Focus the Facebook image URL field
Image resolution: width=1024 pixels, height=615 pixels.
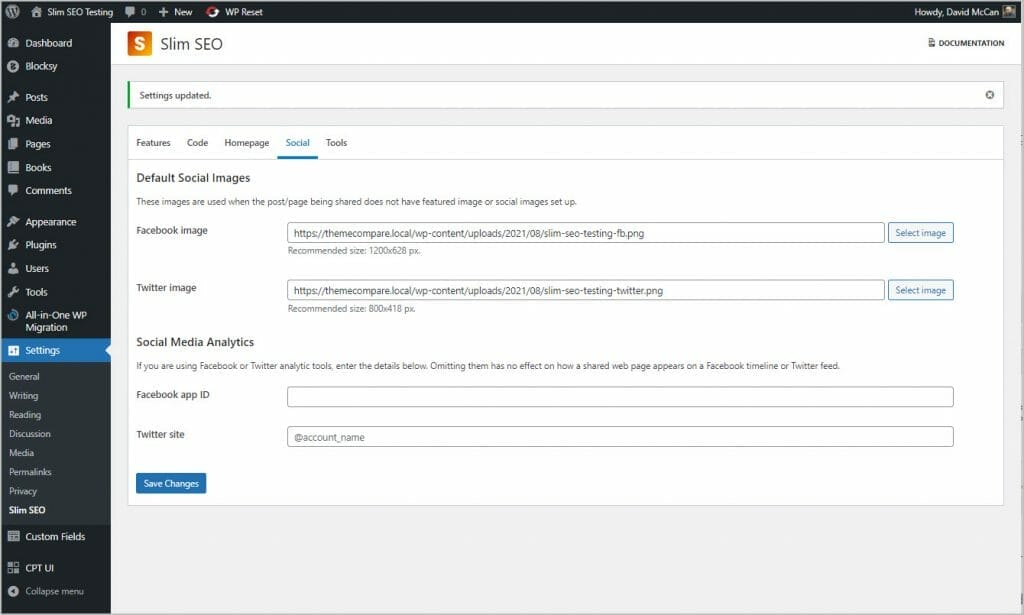tap(586, 233)
